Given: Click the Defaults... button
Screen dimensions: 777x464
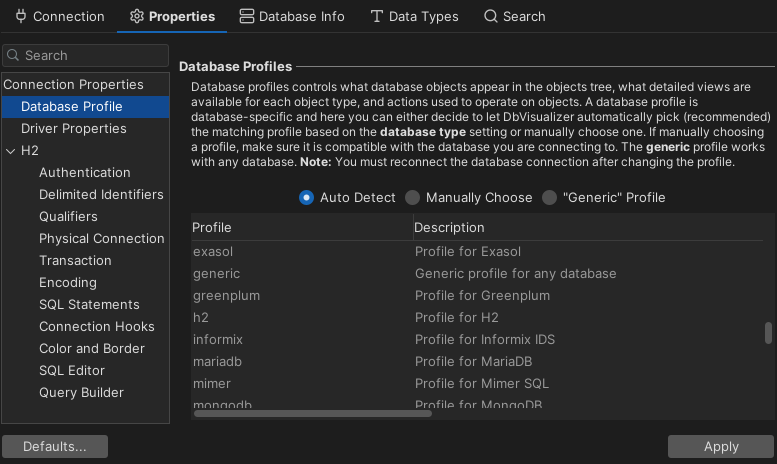Looking at the screenshot, I should tap(55, 447).
